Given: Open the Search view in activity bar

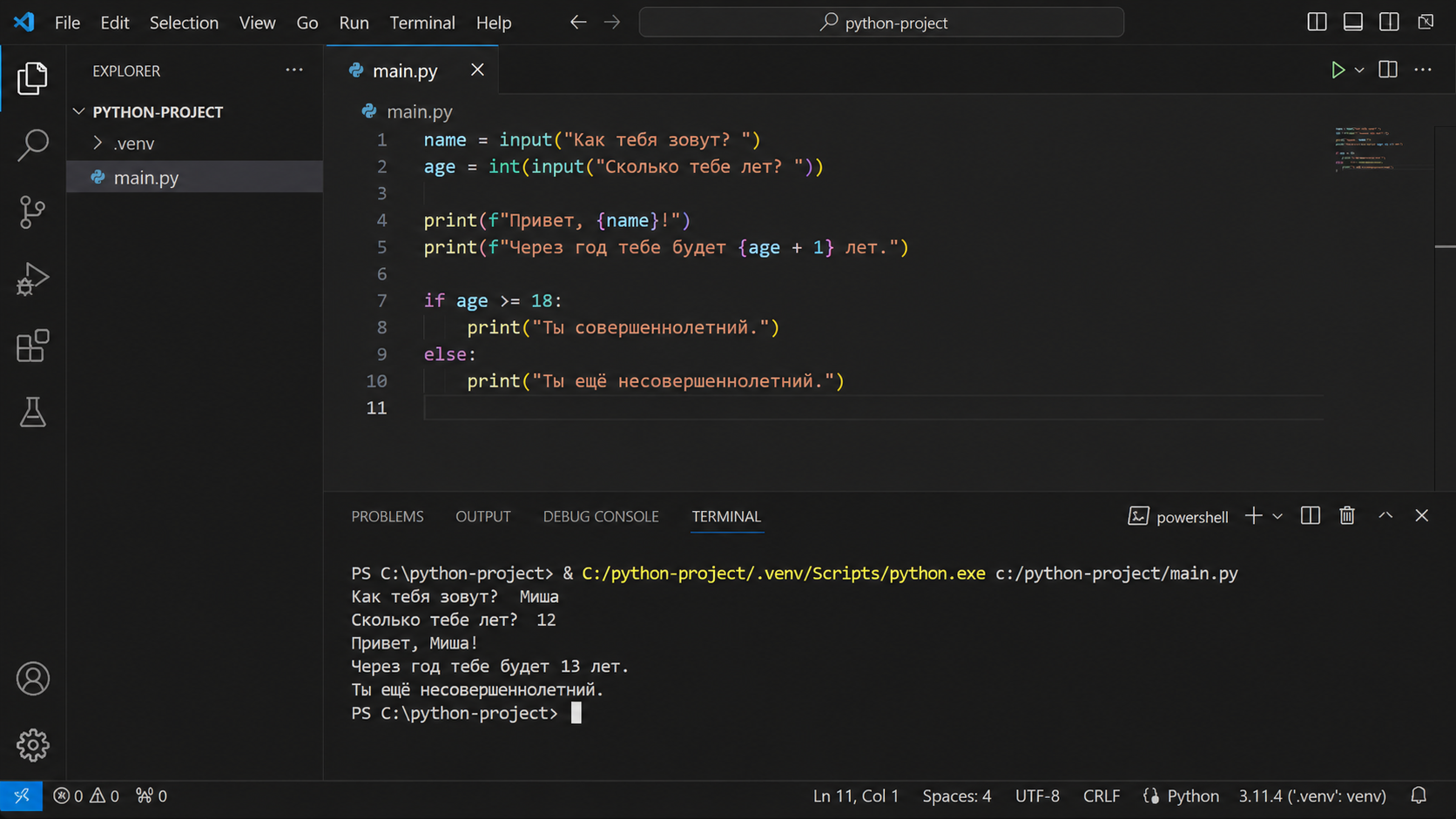Looking at the screenshot, I should [x=33, y=145].
